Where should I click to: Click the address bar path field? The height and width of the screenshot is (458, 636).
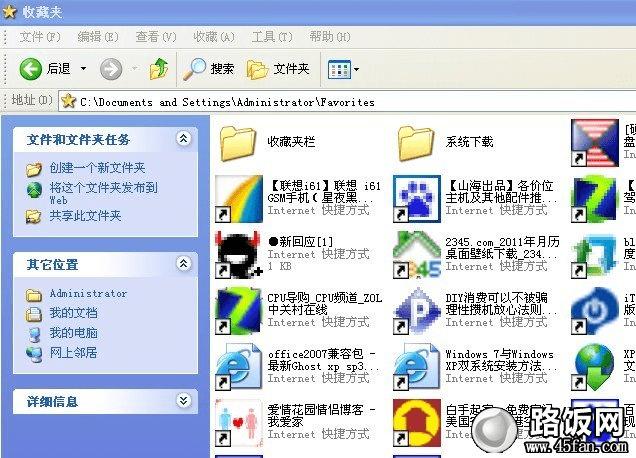347,101
